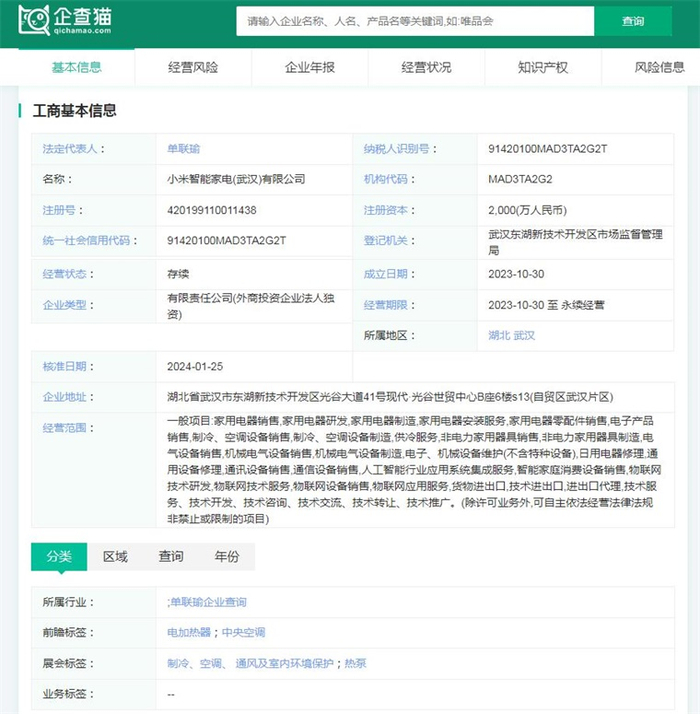The height and width of the screenshot is (714, 700).
Task: Click the 经营范围 field label
Action: [64, 428]
